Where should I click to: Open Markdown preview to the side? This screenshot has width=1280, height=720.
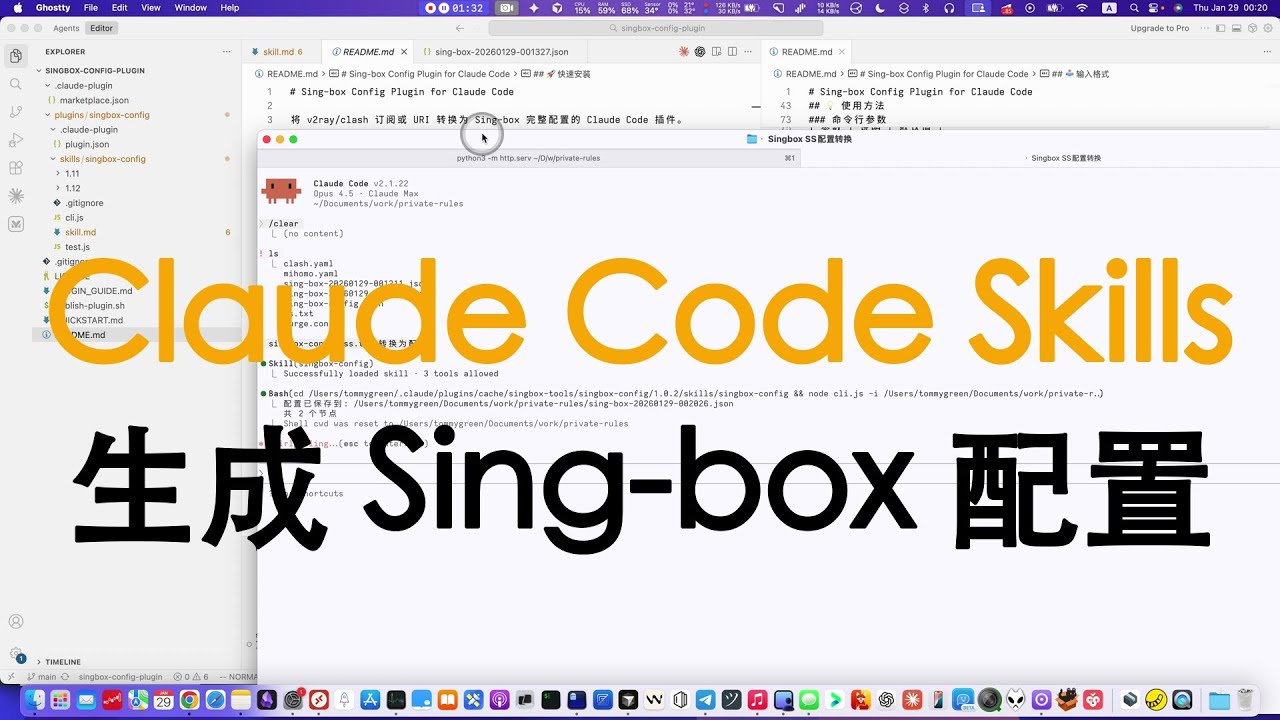coord(717,51)
